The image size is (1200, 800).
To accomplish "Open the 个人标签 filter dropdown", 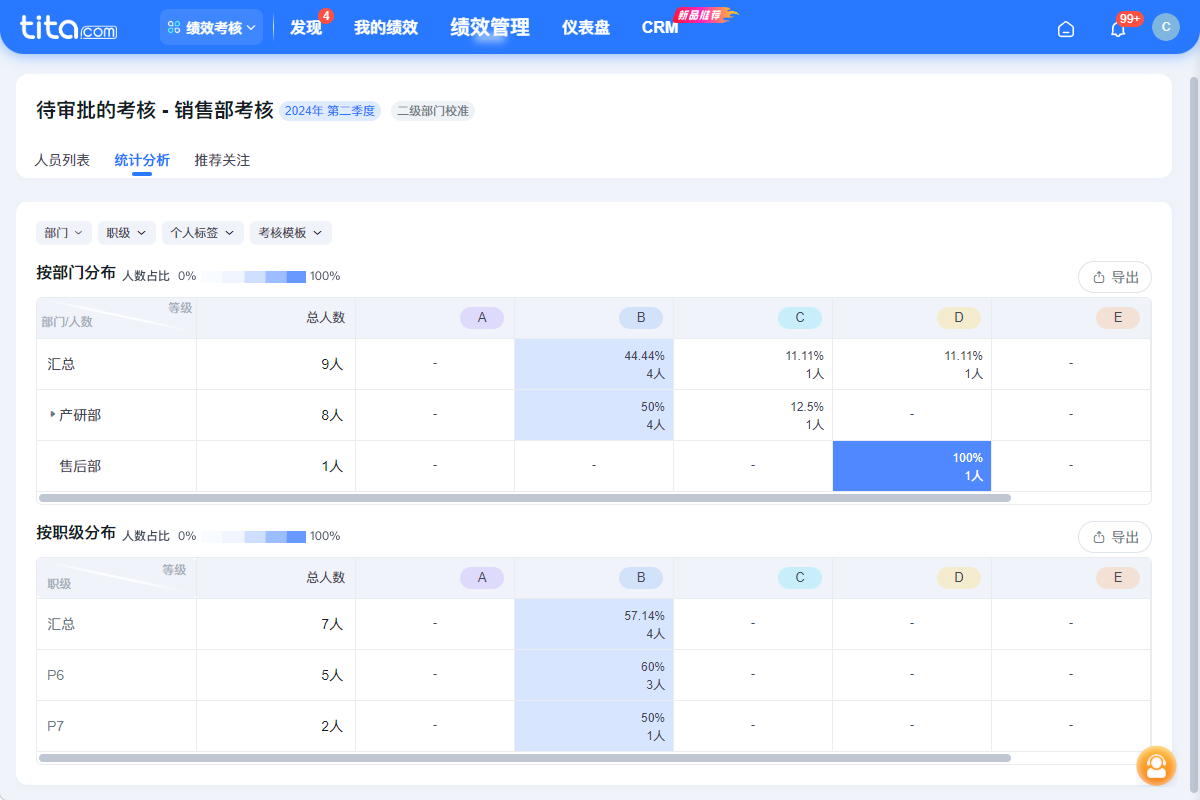I will pos(202,233).
